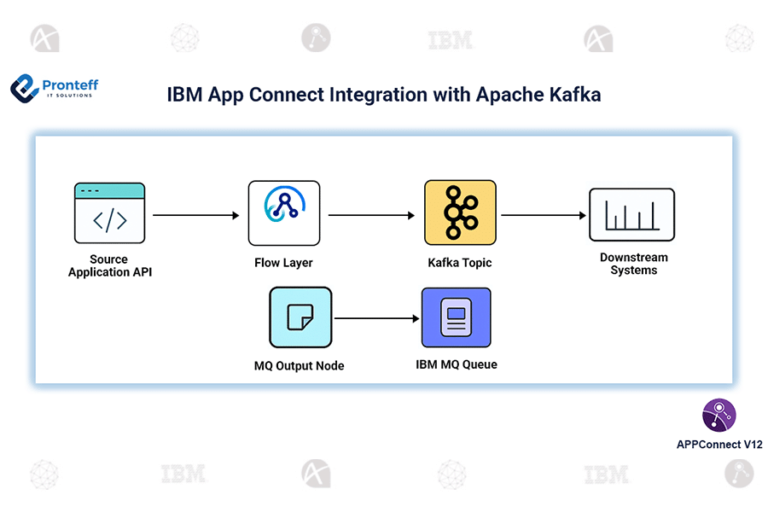This screenshot has height=512, width=768.
Task: Select the "Flow Layer" text label
Action: point(284,263)
